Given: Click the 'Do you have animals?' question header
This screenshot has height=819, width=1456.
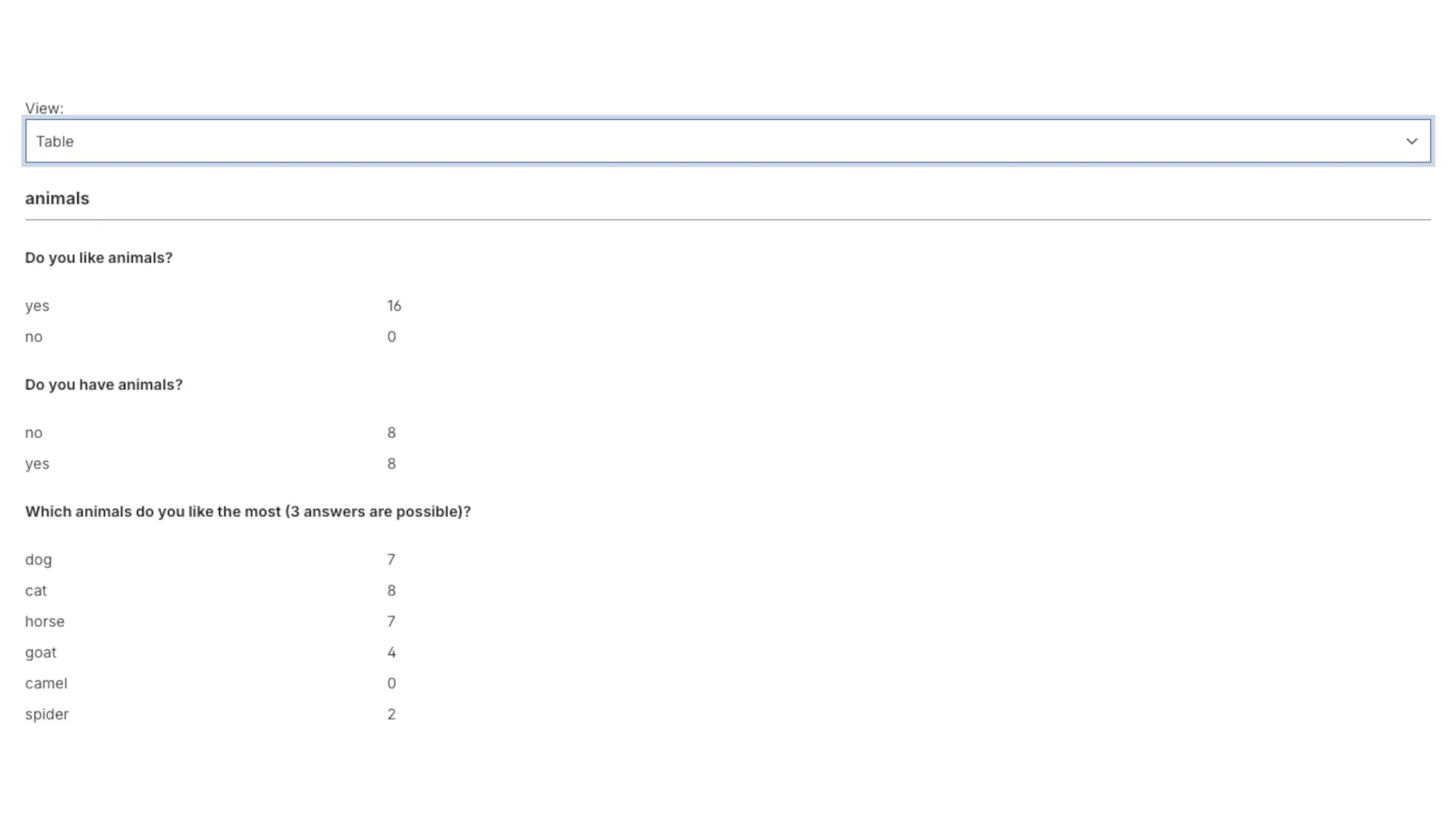Looking at the screenshot, I should tap(104, 384).
